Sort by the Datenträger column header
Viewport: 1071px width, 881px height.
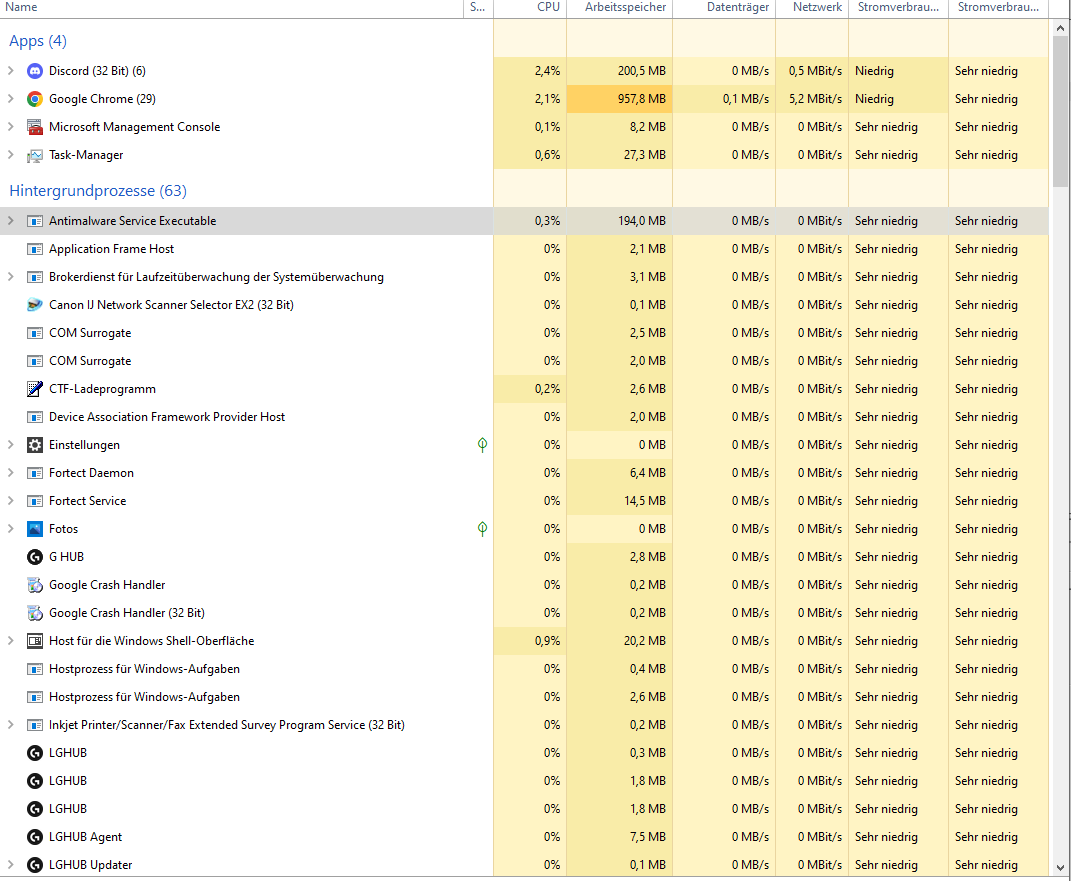[x=724, y=8]
